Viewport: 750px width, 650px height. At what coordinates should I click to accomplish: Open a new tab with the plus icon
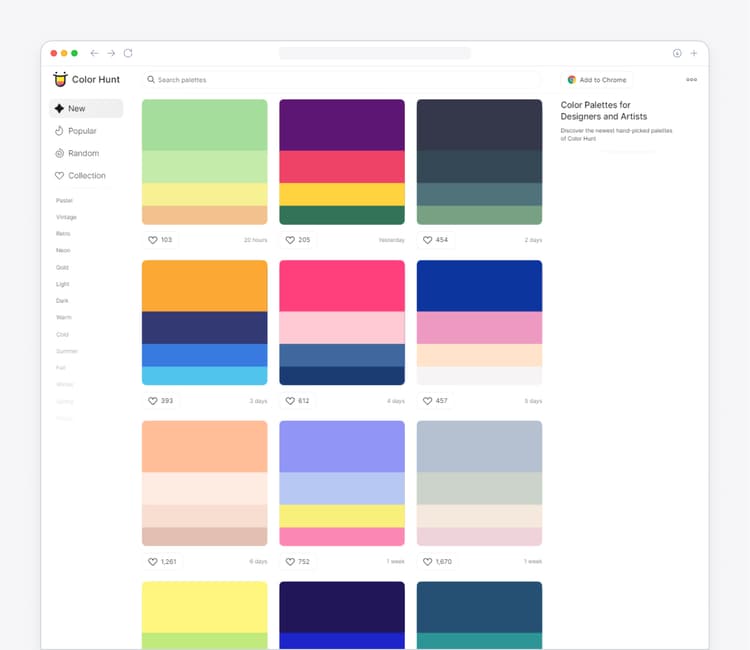pos(694,53)
